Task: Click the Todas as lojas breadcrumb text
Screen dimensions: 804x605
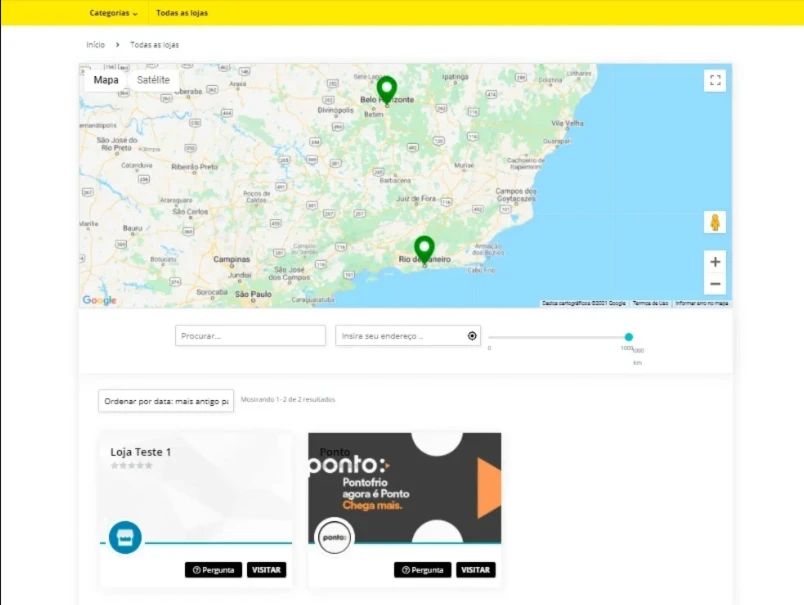Action: (154, 45)
